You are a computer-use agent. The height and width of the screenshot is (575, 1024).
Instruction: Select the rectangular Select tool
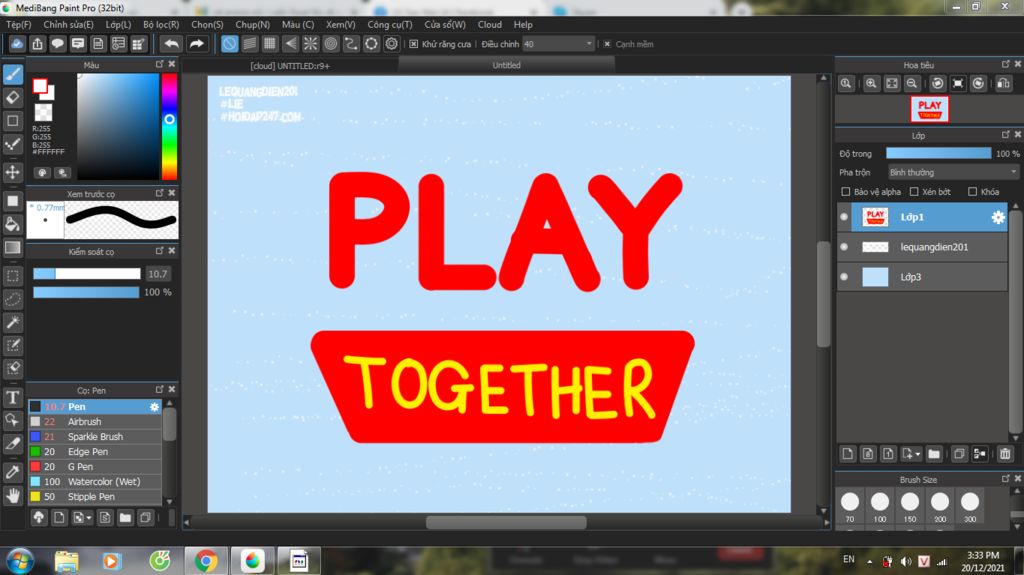point(13,276)
